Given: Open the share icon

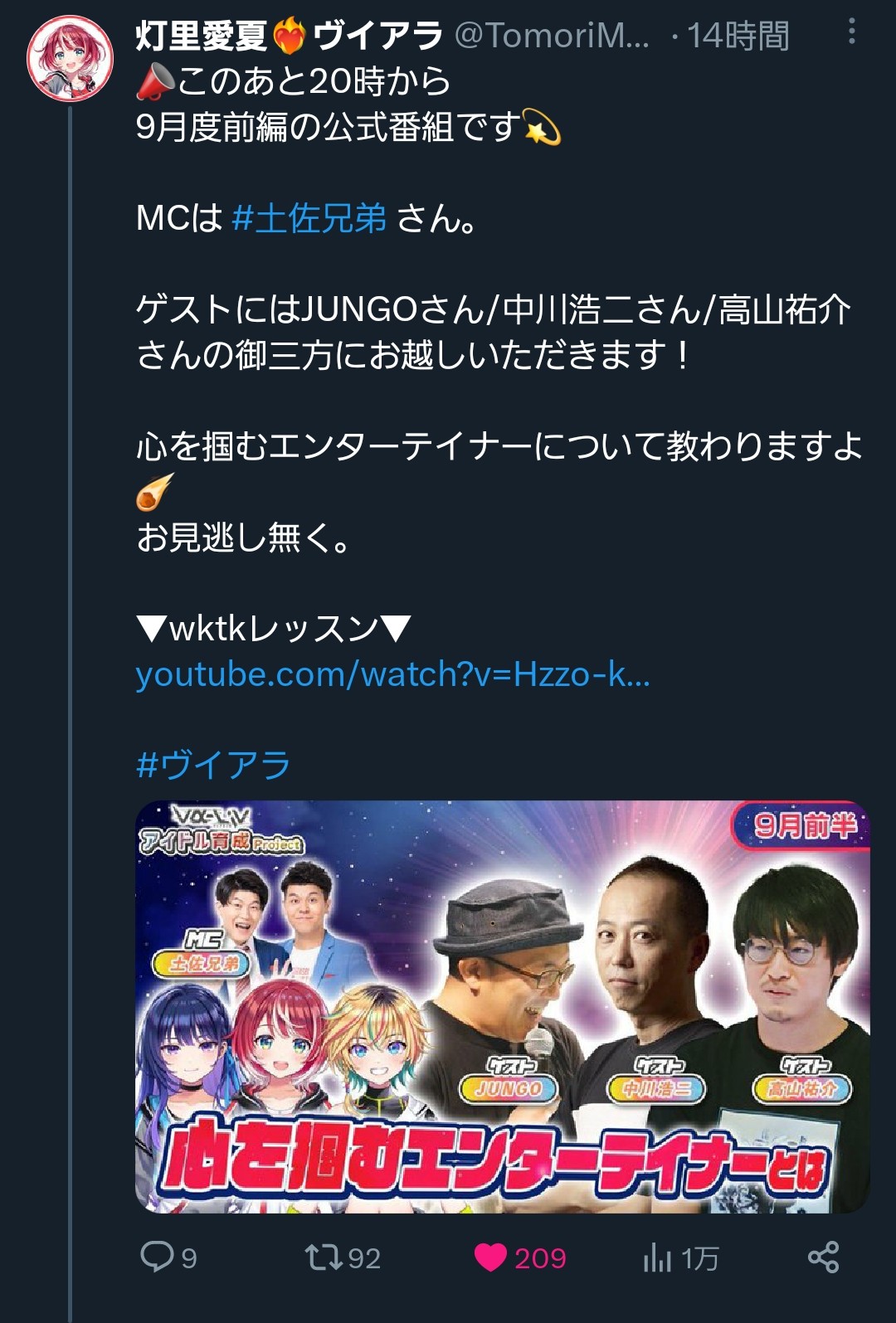Looking at the screenshot, I should click(x=824, y=1257).
